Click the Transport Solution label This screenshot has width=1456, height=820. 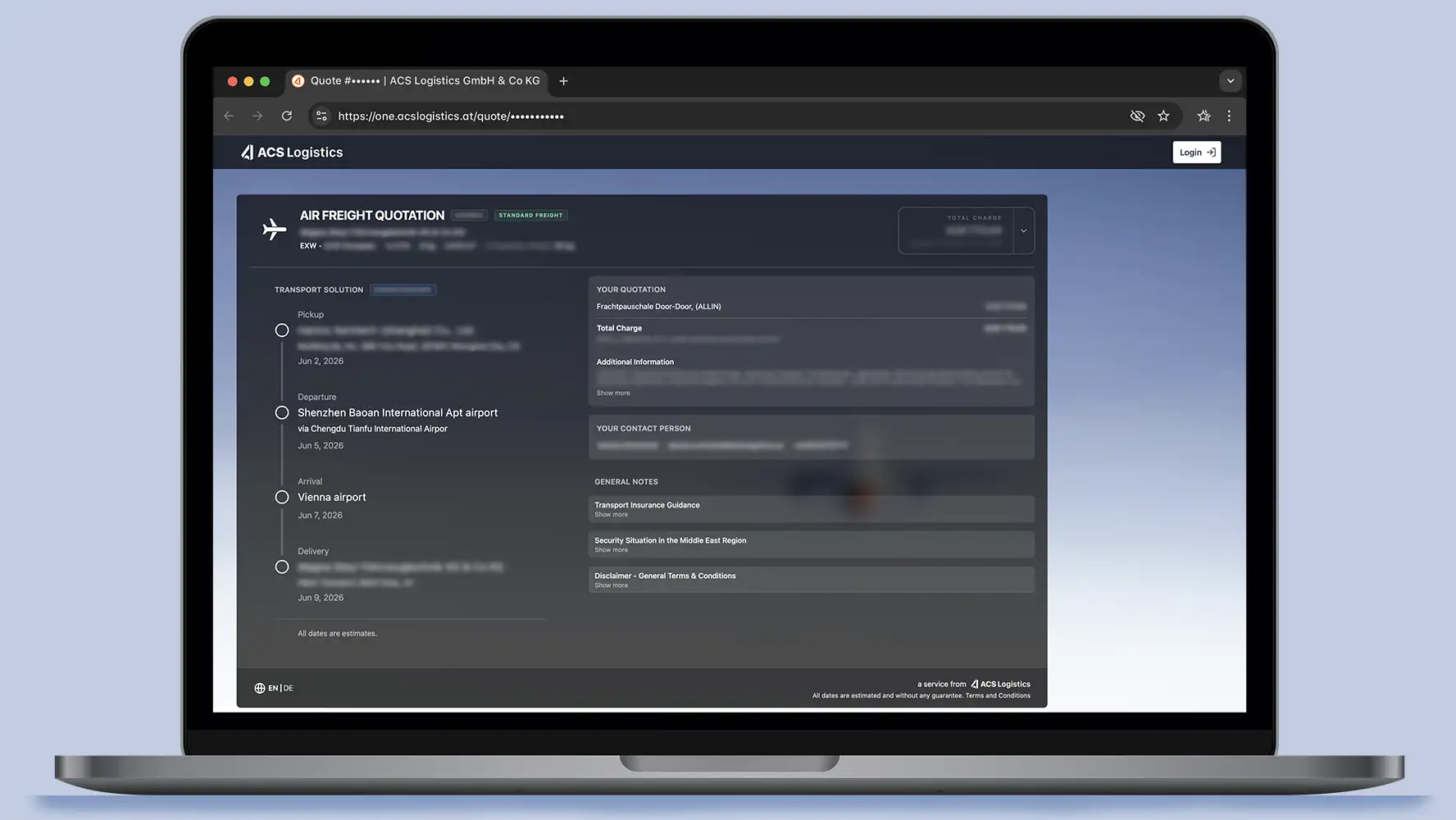tap(319, 290)
